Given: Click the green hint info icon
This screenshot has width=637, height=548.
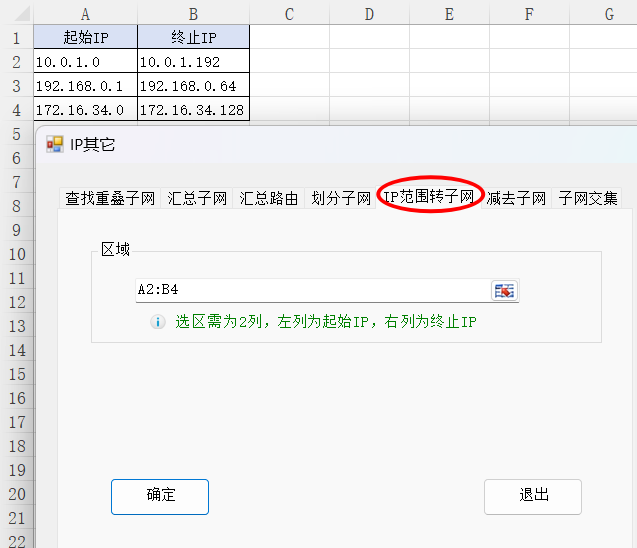Looking at the screenshot, I should 158,322.
